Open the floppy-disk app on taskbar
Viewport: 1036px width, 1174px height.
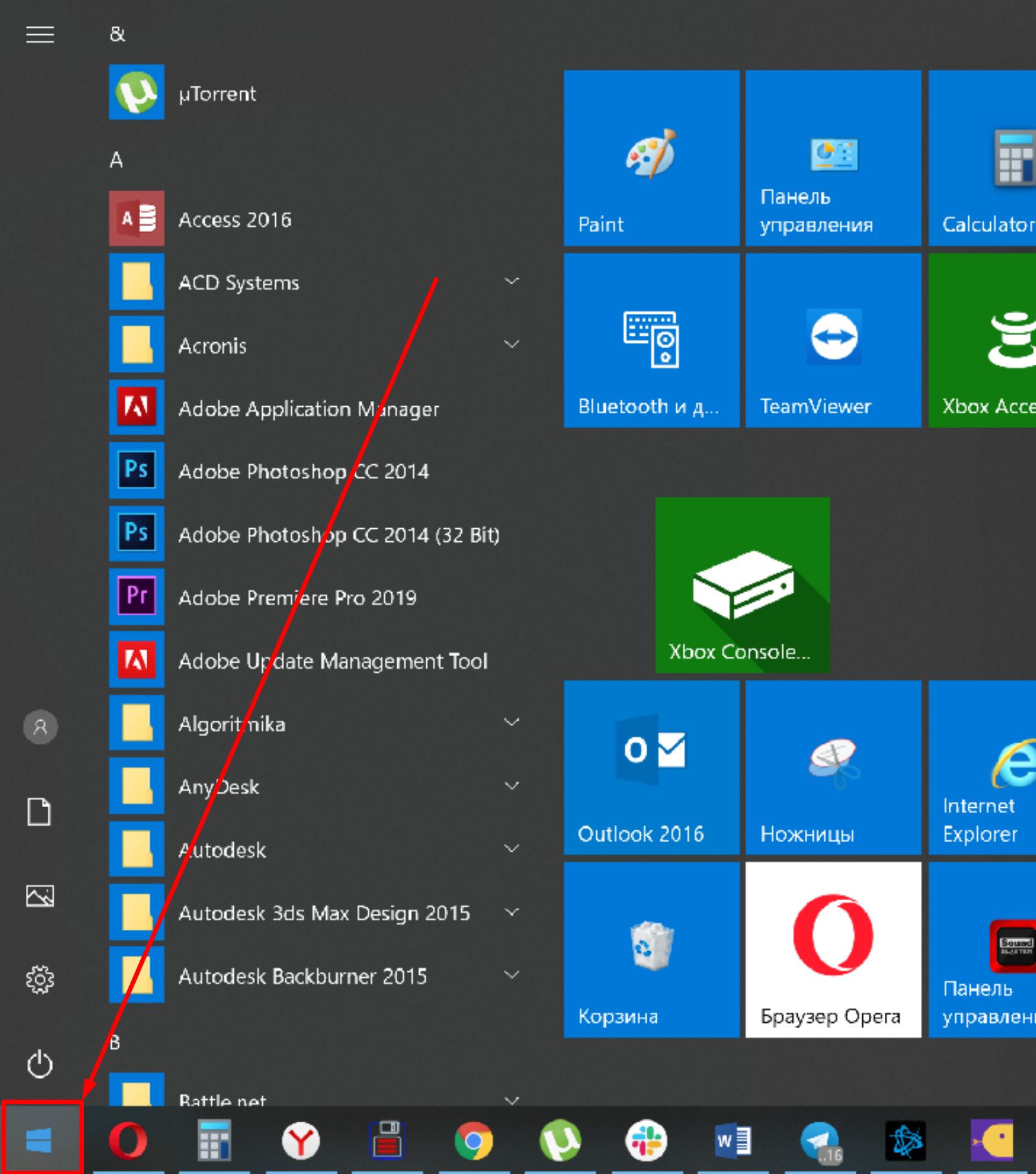[x=387, y=1140]
